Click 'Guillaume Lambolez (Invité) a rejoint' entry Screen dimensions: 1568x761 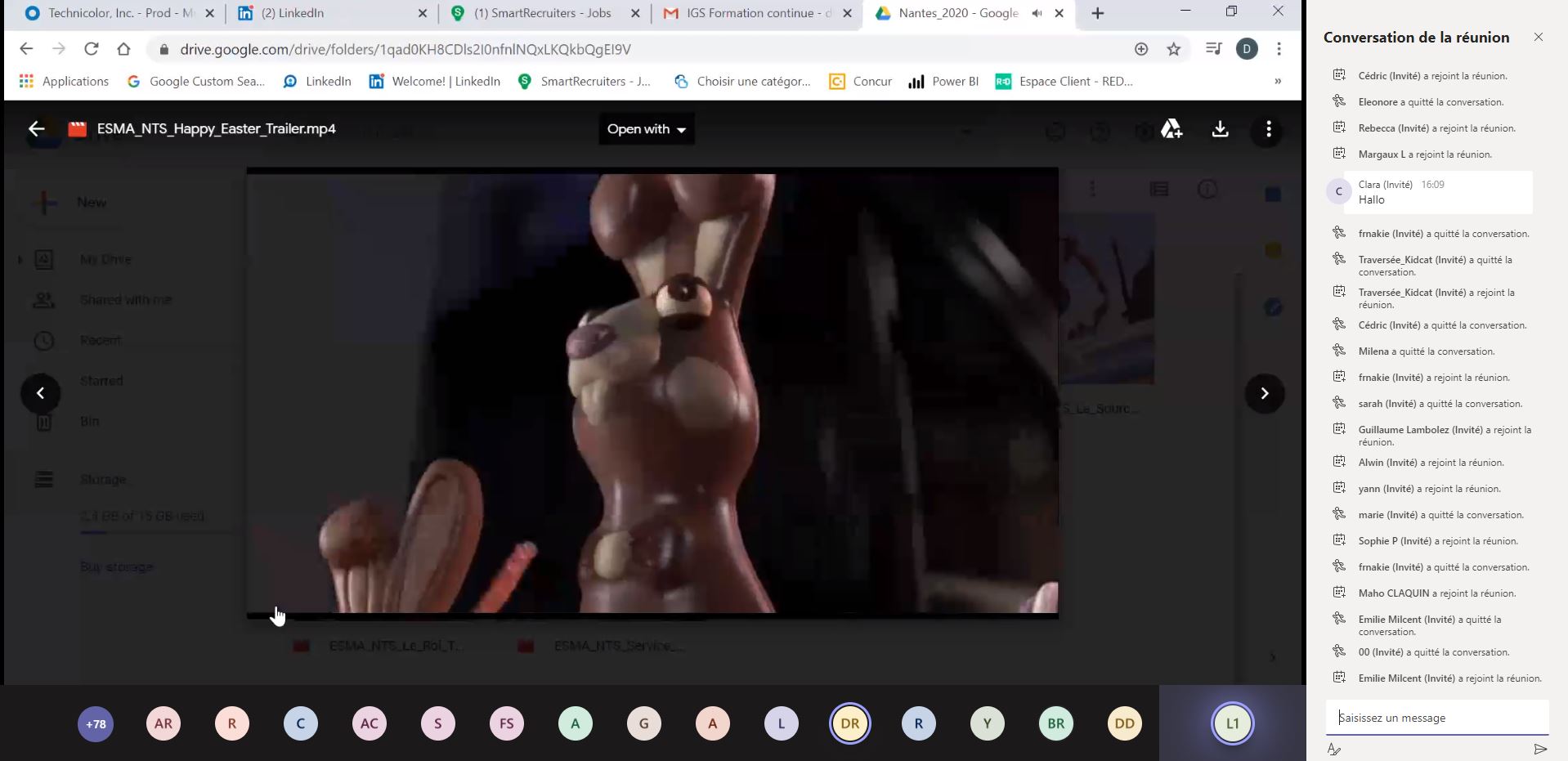point(1445,436)
